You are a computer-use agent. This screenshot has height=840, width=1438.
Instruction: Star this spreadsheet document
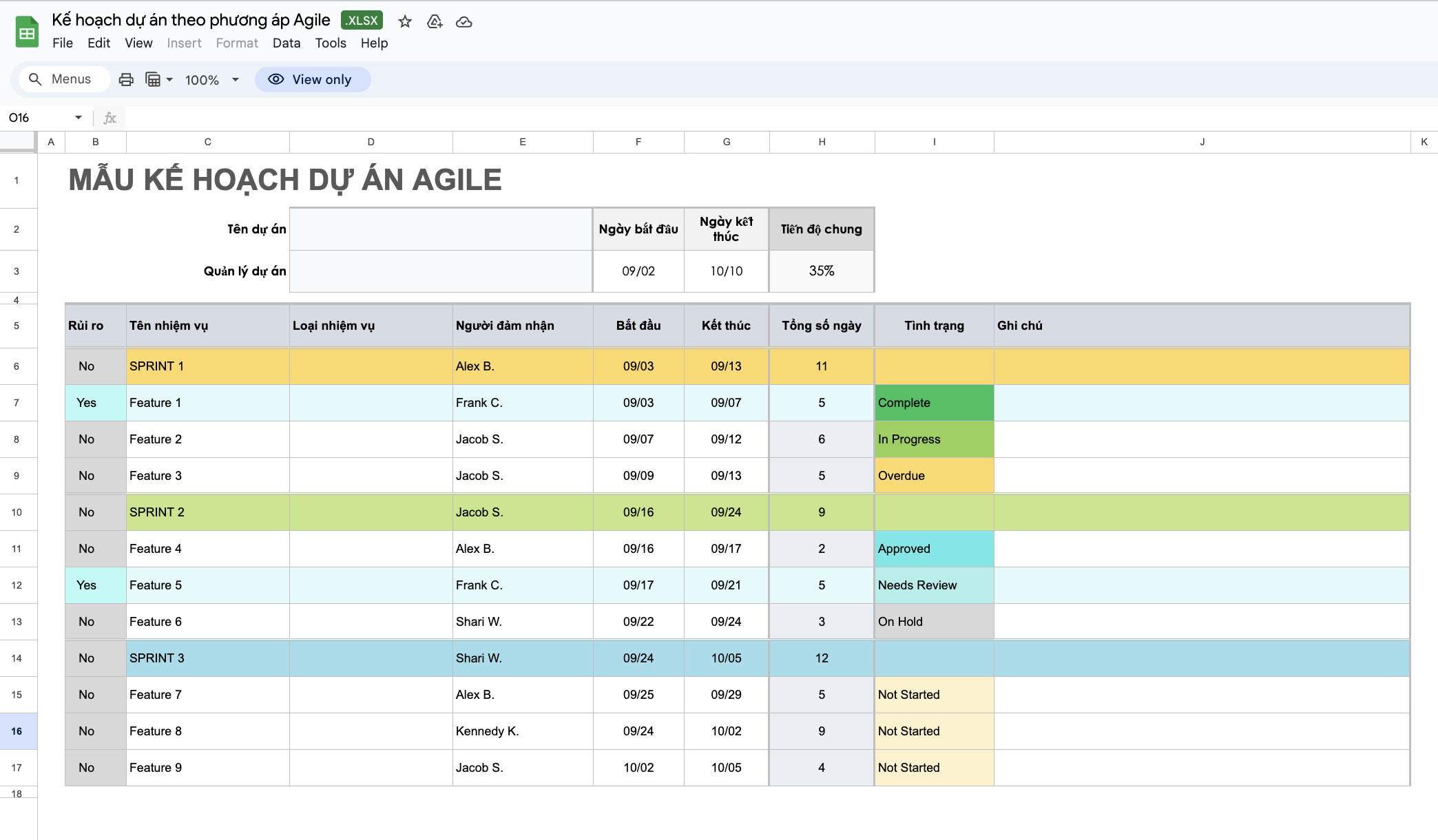(405, 22)
